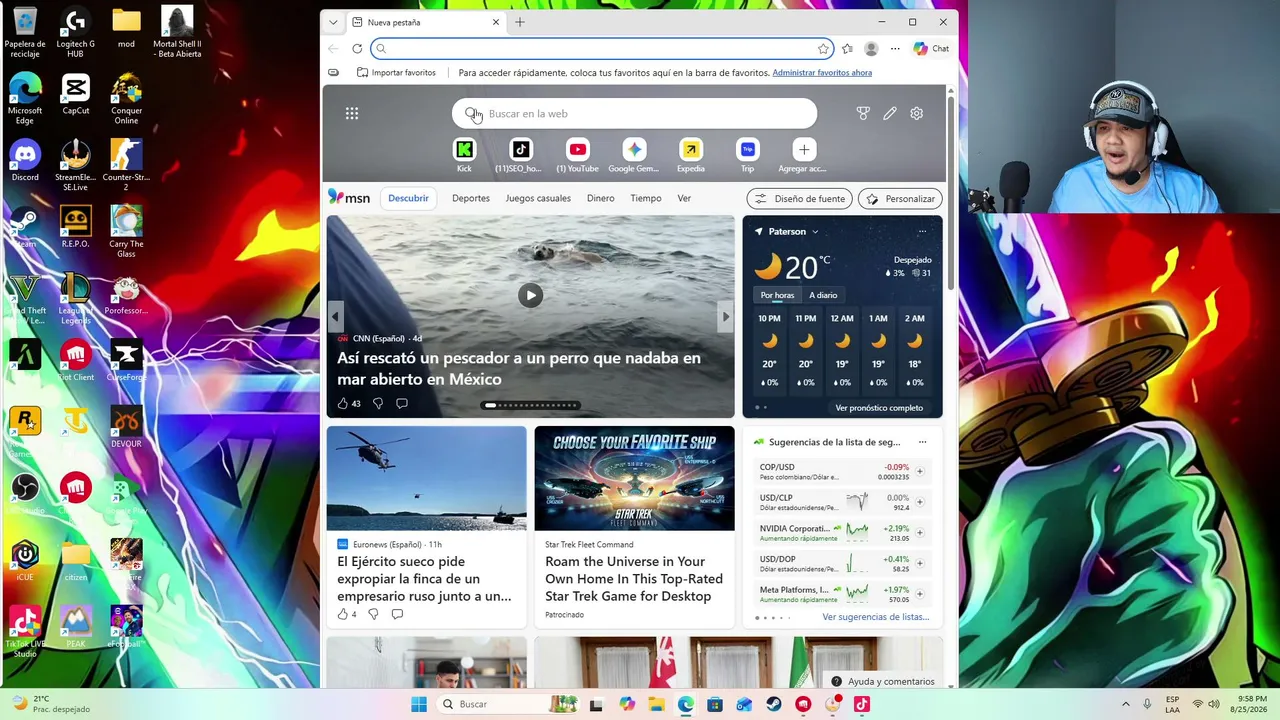Open the Windows Start menu
This screenshot has width=1280, height=720.
click(x=419, y=704)
